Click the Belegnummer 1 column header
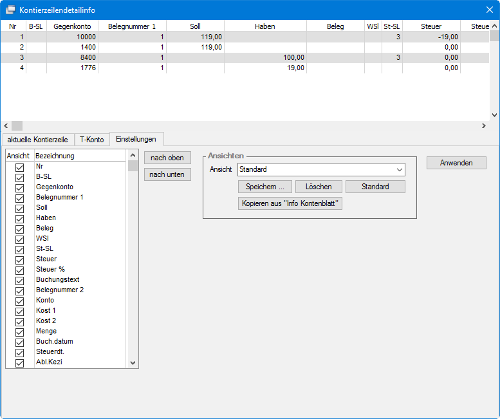The height and width of the screenshot is (419, 500). [132, 26]
